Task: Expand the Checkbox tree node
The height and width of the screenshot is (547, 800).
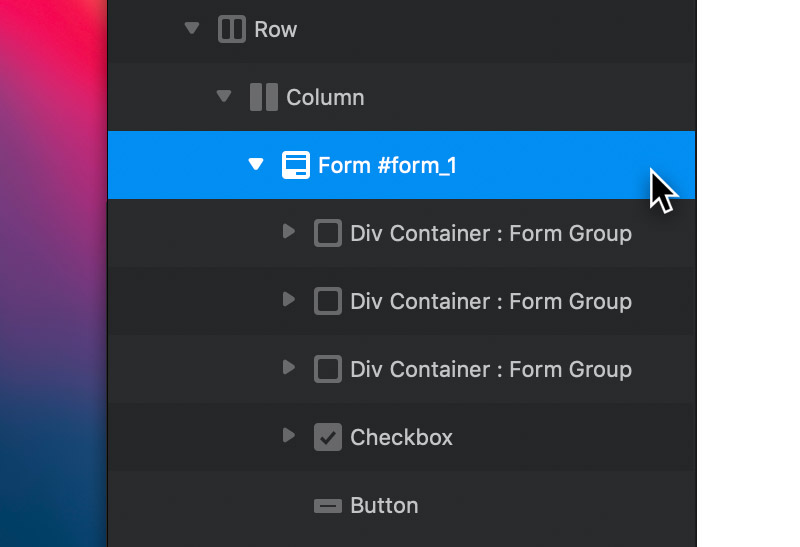Action: click(289, 435)
